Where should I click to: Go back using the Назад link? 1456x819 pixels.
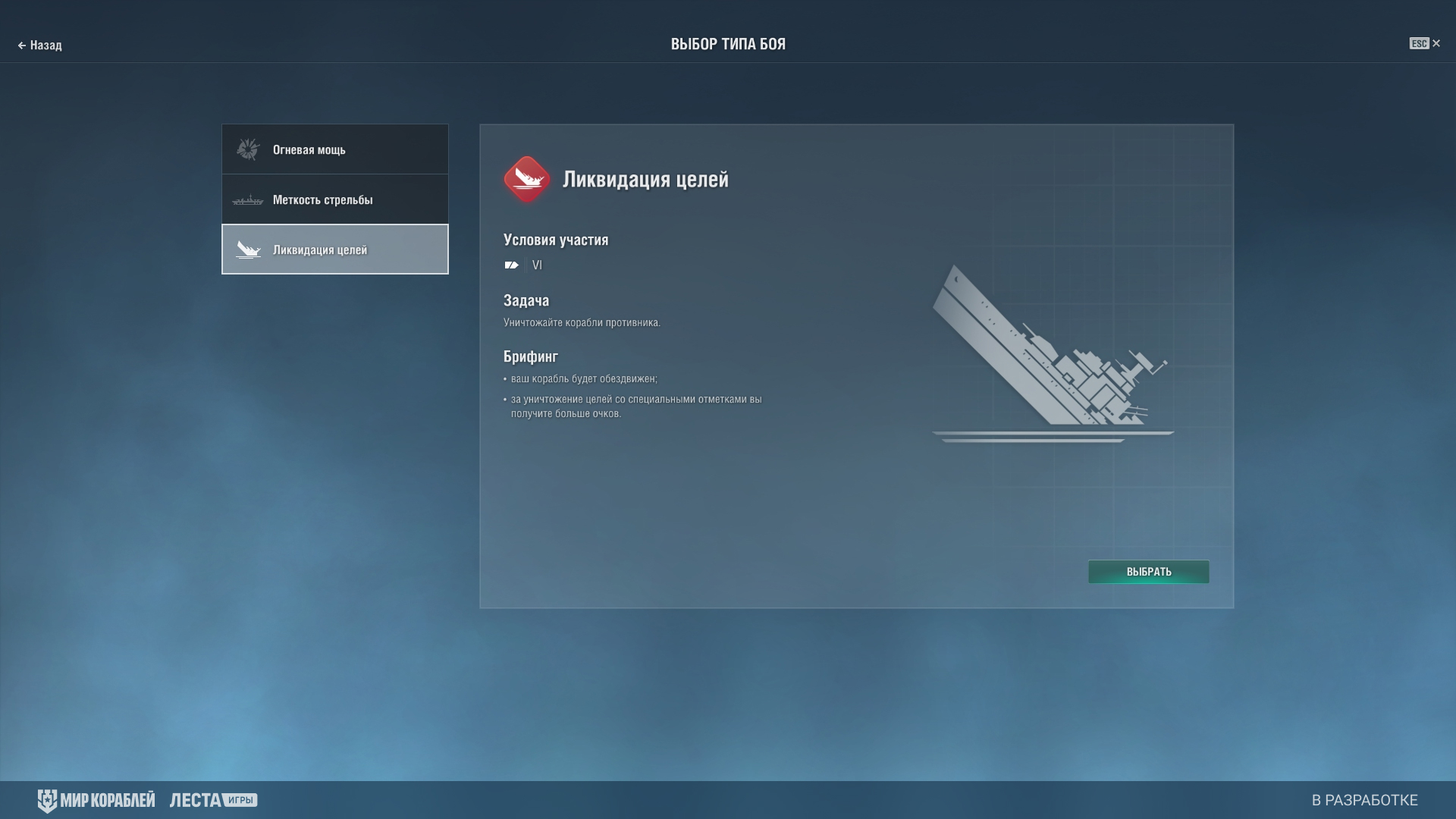[40, 45]
